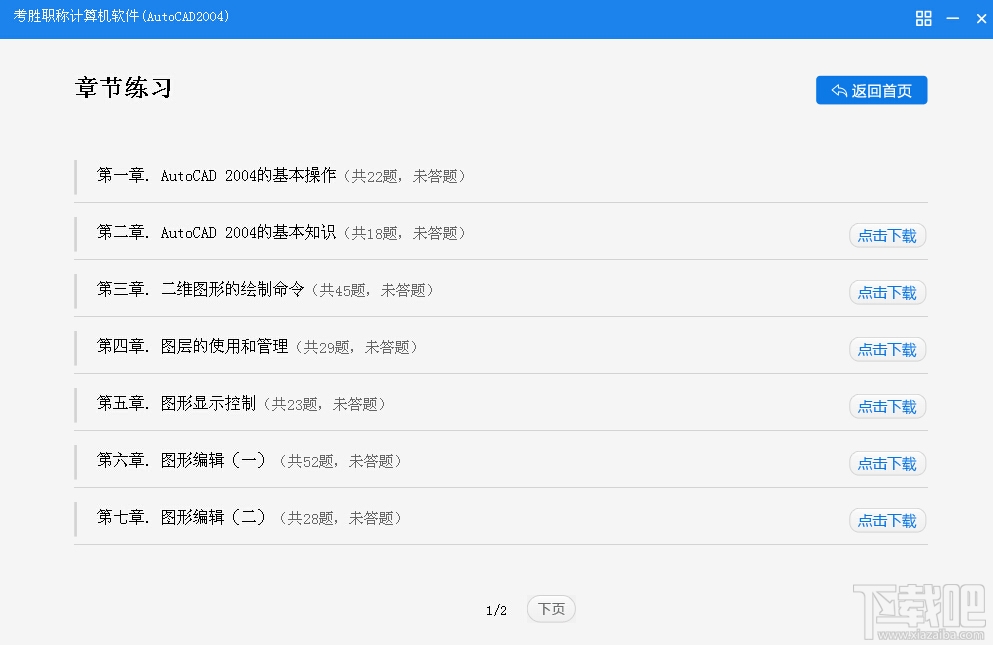Image resolution: width=993 pixels, height=645 pixels.
Task: Click 点击下载 for 第四章
Action: tap(887, 350)
